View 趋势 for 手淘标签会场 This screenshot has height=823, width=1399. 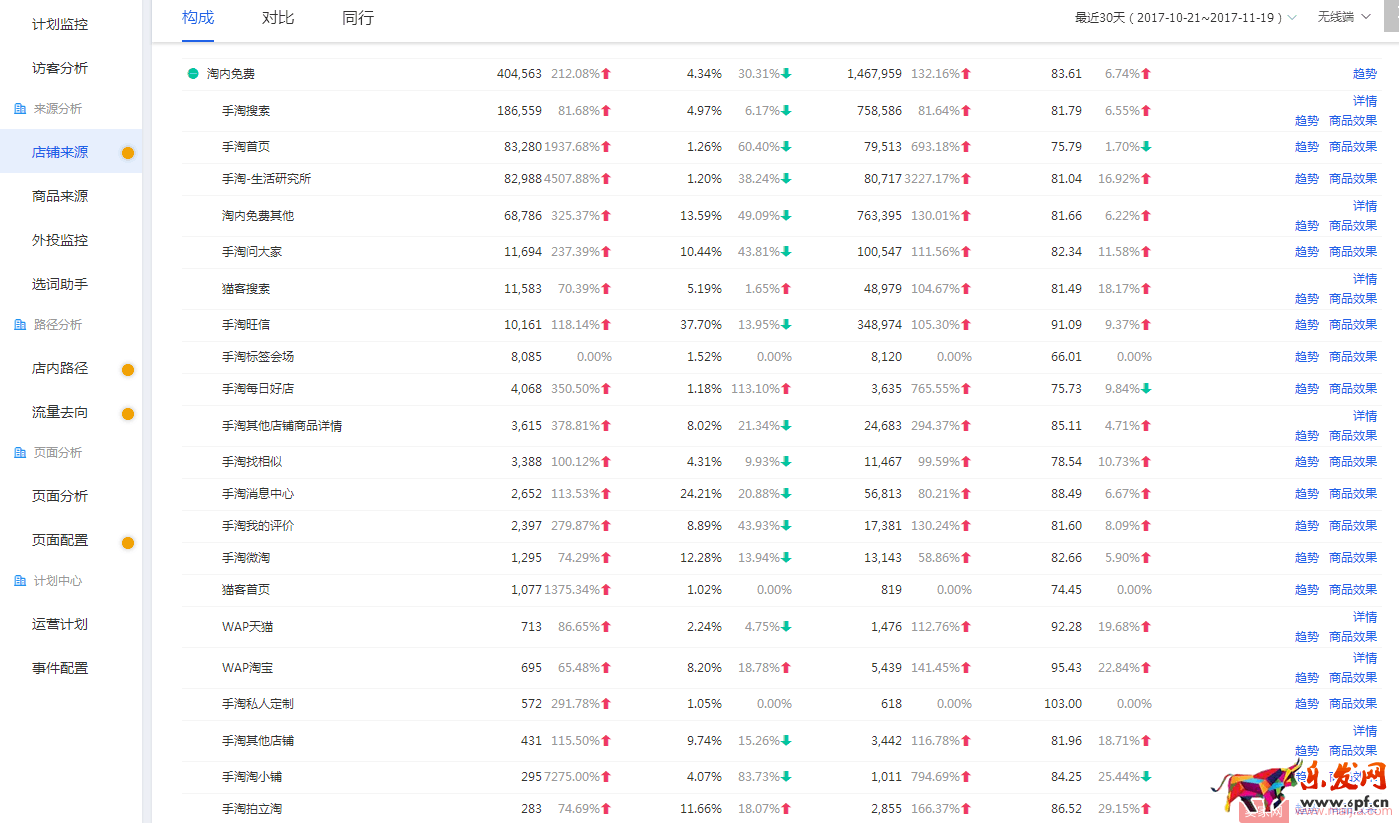pos(1307,357)
